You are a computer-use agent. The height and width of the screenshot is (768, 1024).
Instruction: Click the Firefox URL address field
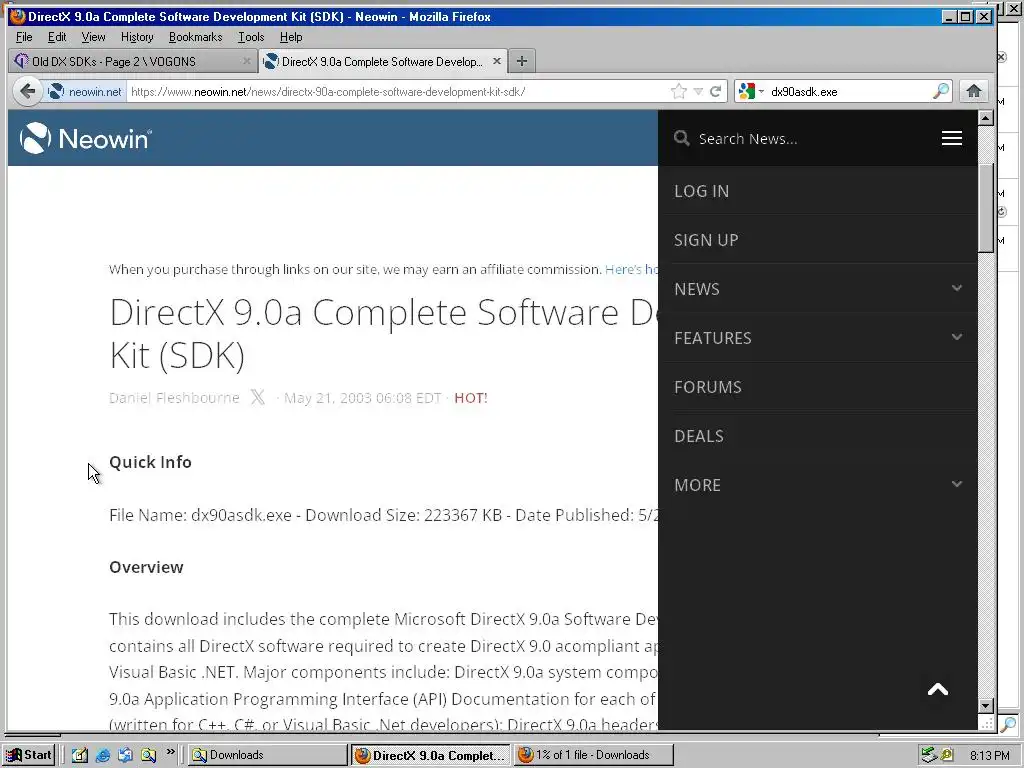point(398,91)
